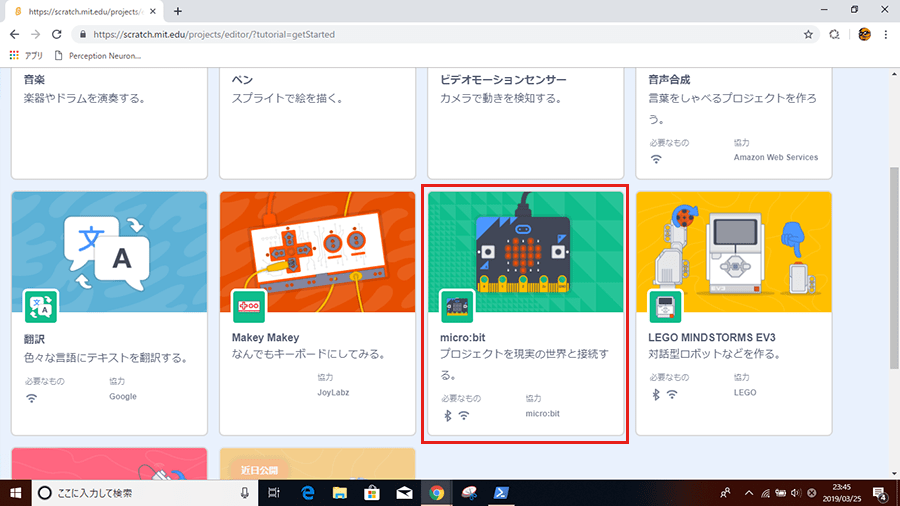
Task: Click the taskbar microphone icon
Action: (245, 493)
